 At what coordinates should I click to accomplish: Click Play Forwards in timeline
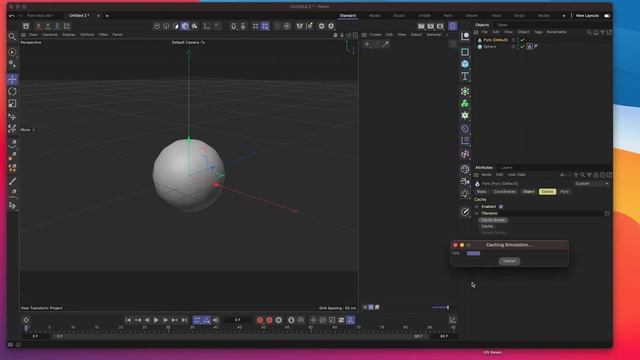pyautogui.click(x=156, y=320)
